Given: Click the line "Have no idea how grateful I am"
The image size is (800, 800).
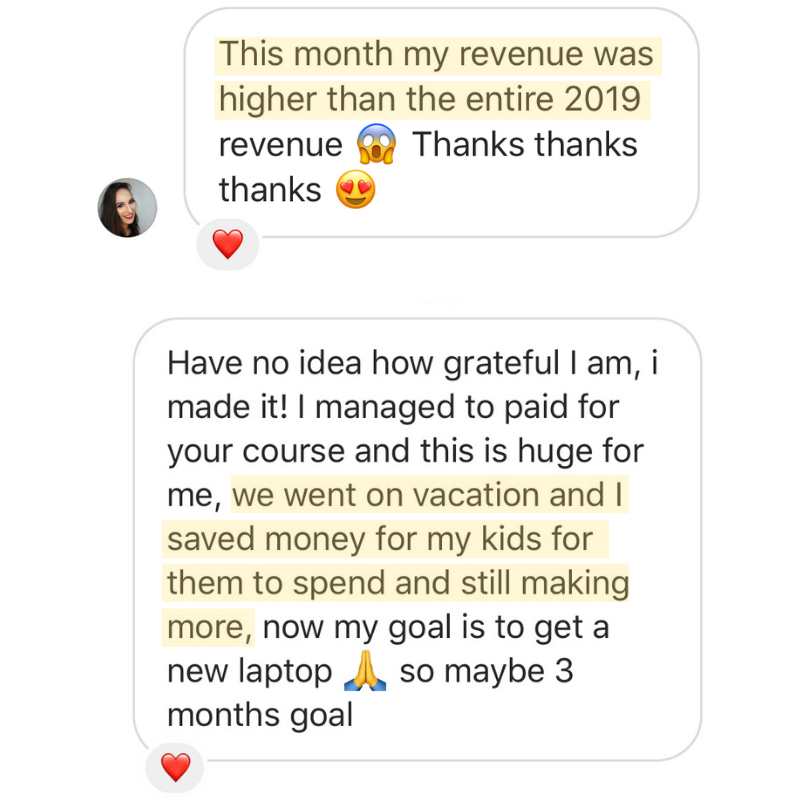Looking at the screenshot, I should (x=404, y=365).
